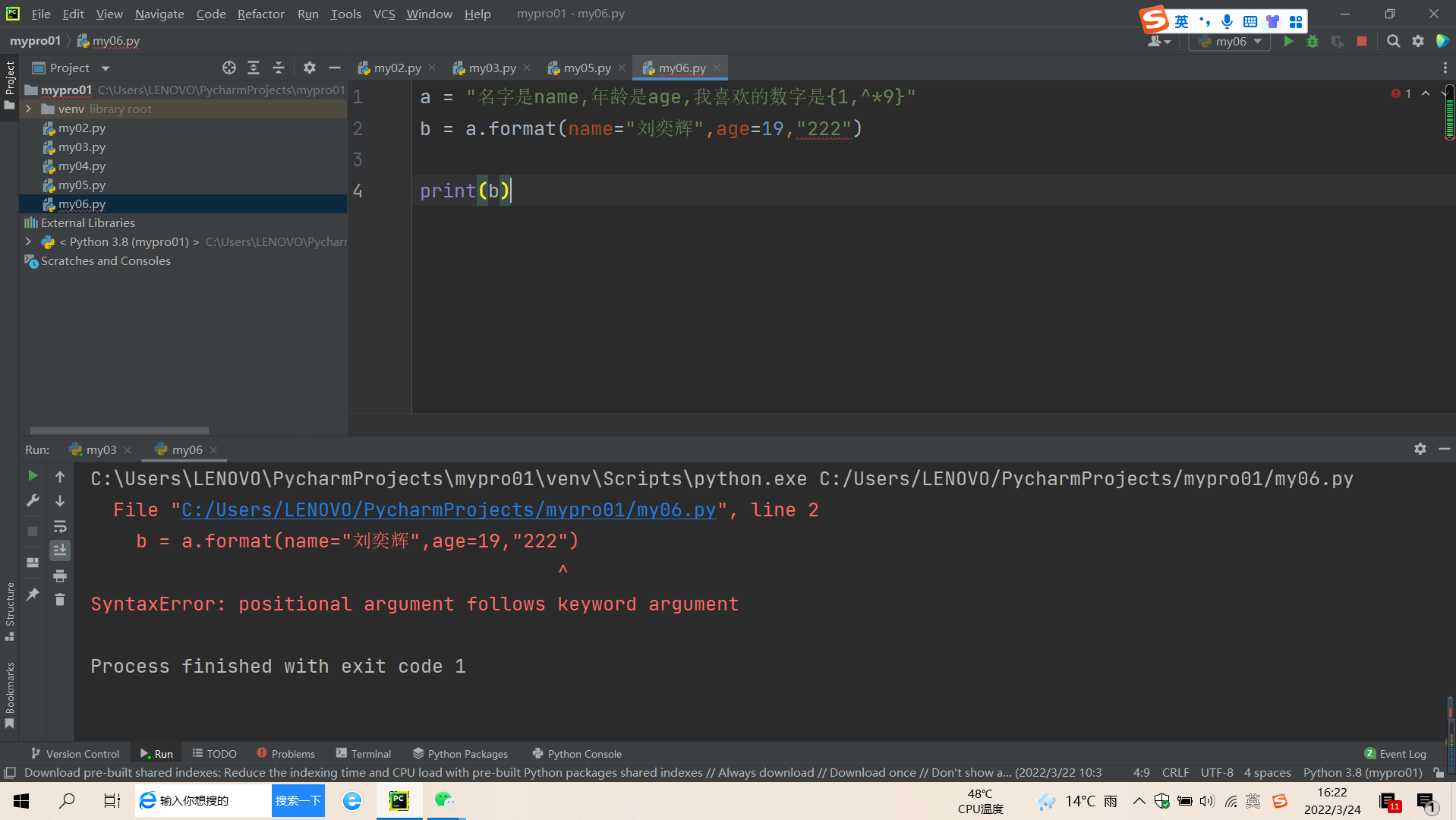This screenshot has height=820, width=1456.
Task: Open my06 run configuration dropdown
Action: (x=1230, y=42)
